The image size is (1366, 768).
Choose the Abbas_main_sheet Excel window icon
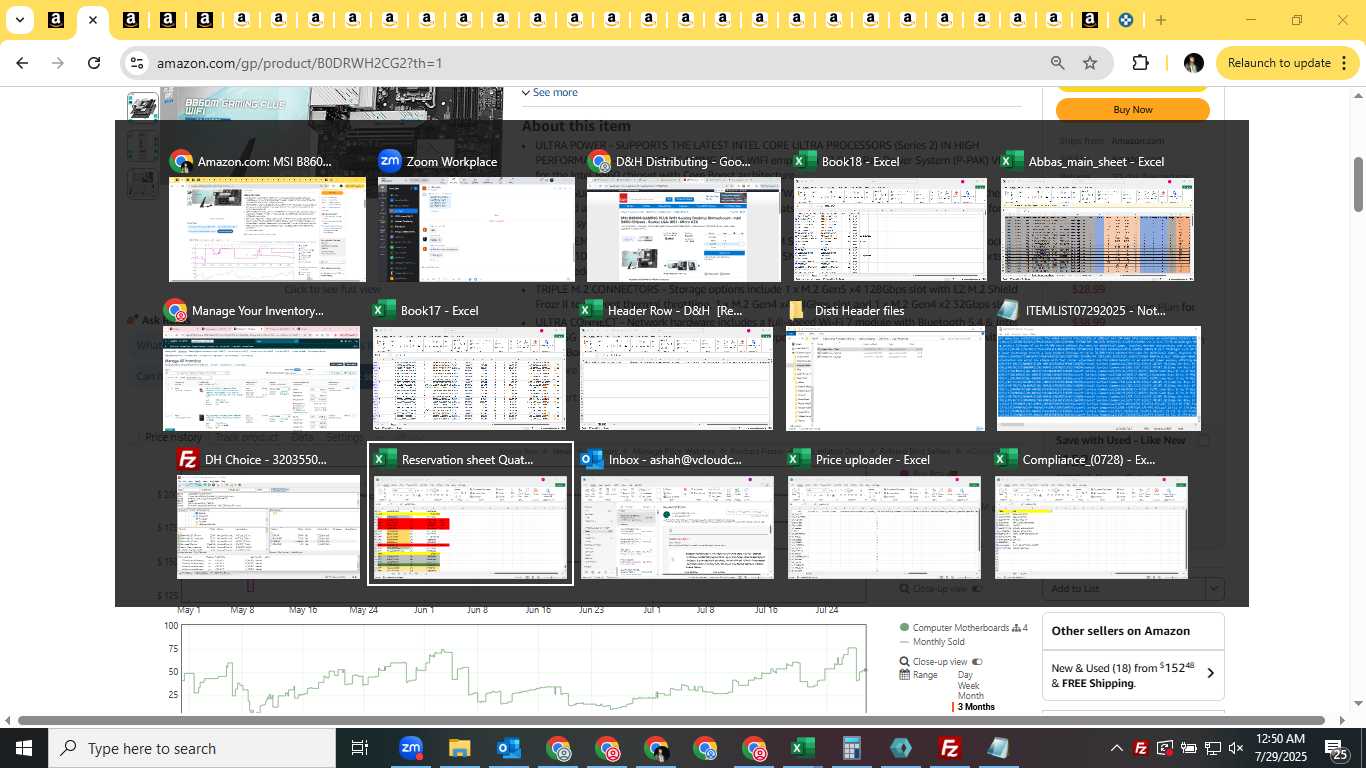1012,161
